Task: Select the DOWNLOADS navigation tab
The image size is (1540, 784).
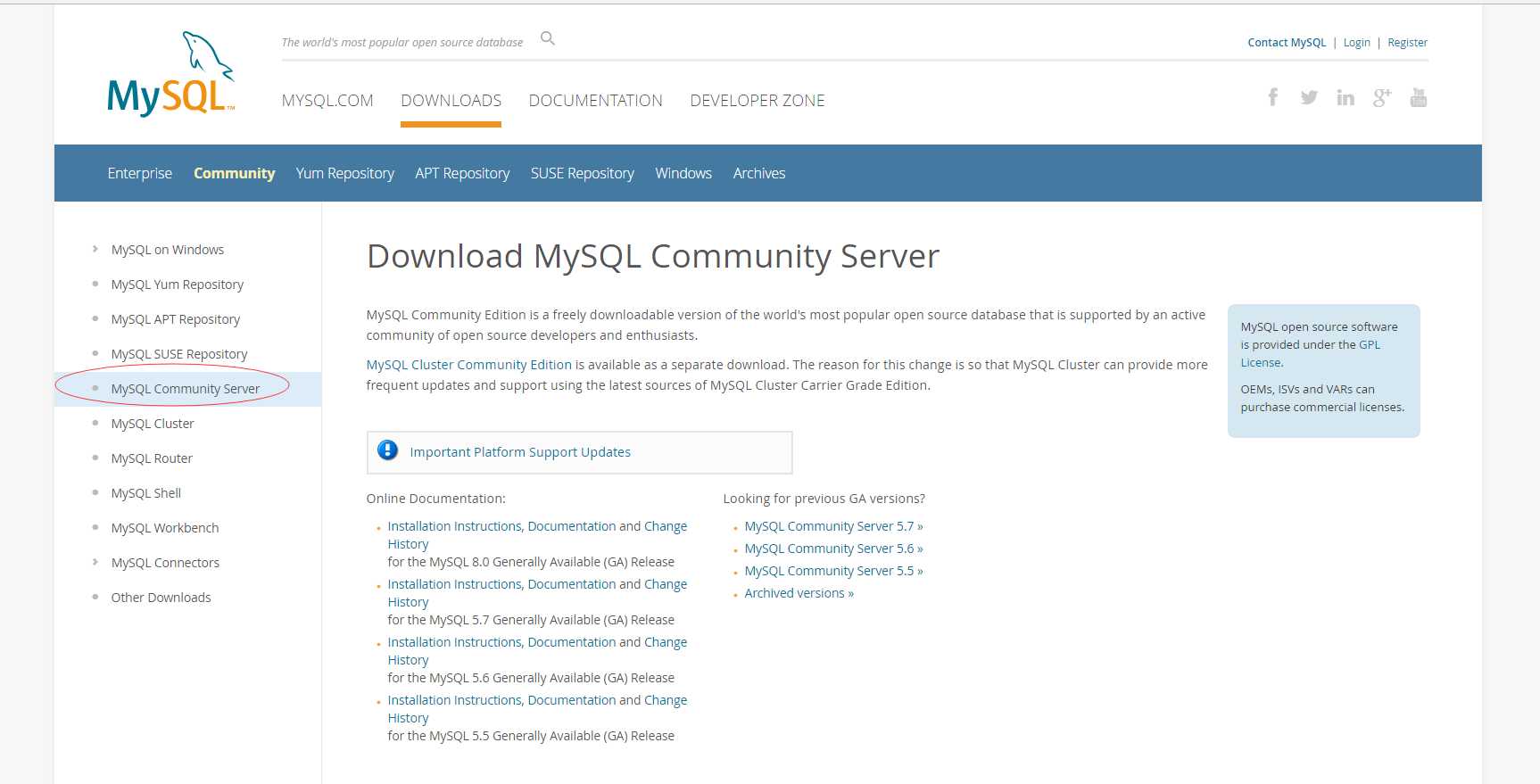Action: pos(451,101)
